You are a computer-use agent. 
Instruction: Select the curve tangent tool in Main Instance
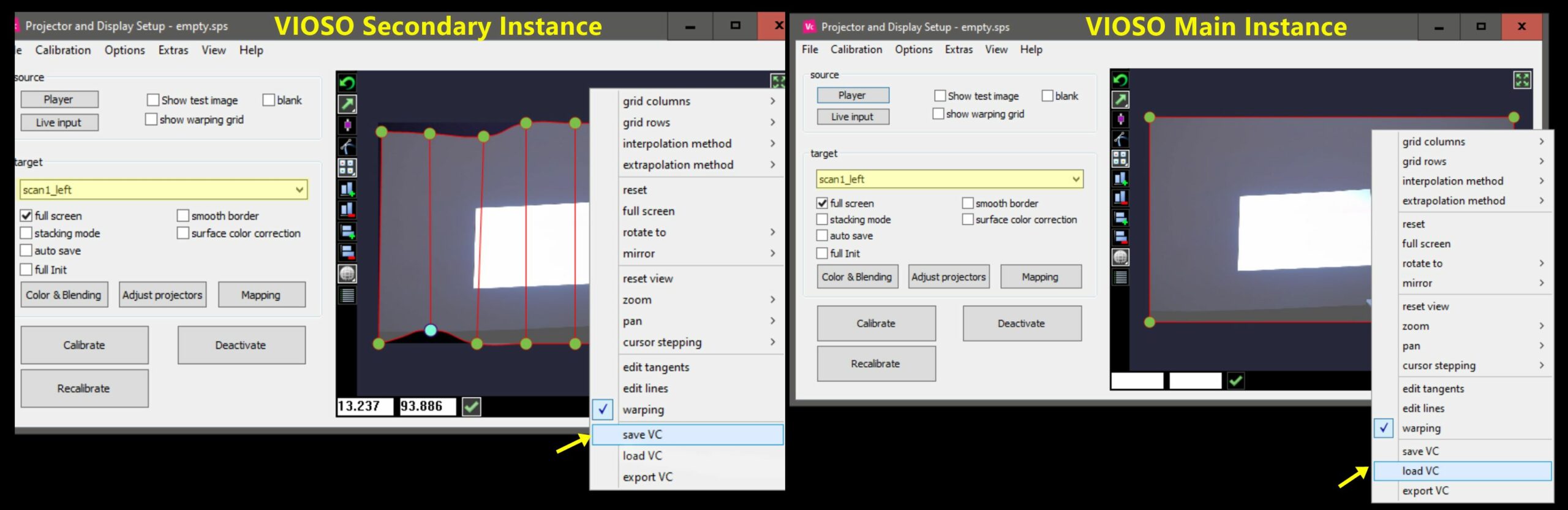(x=1120, y=139)
